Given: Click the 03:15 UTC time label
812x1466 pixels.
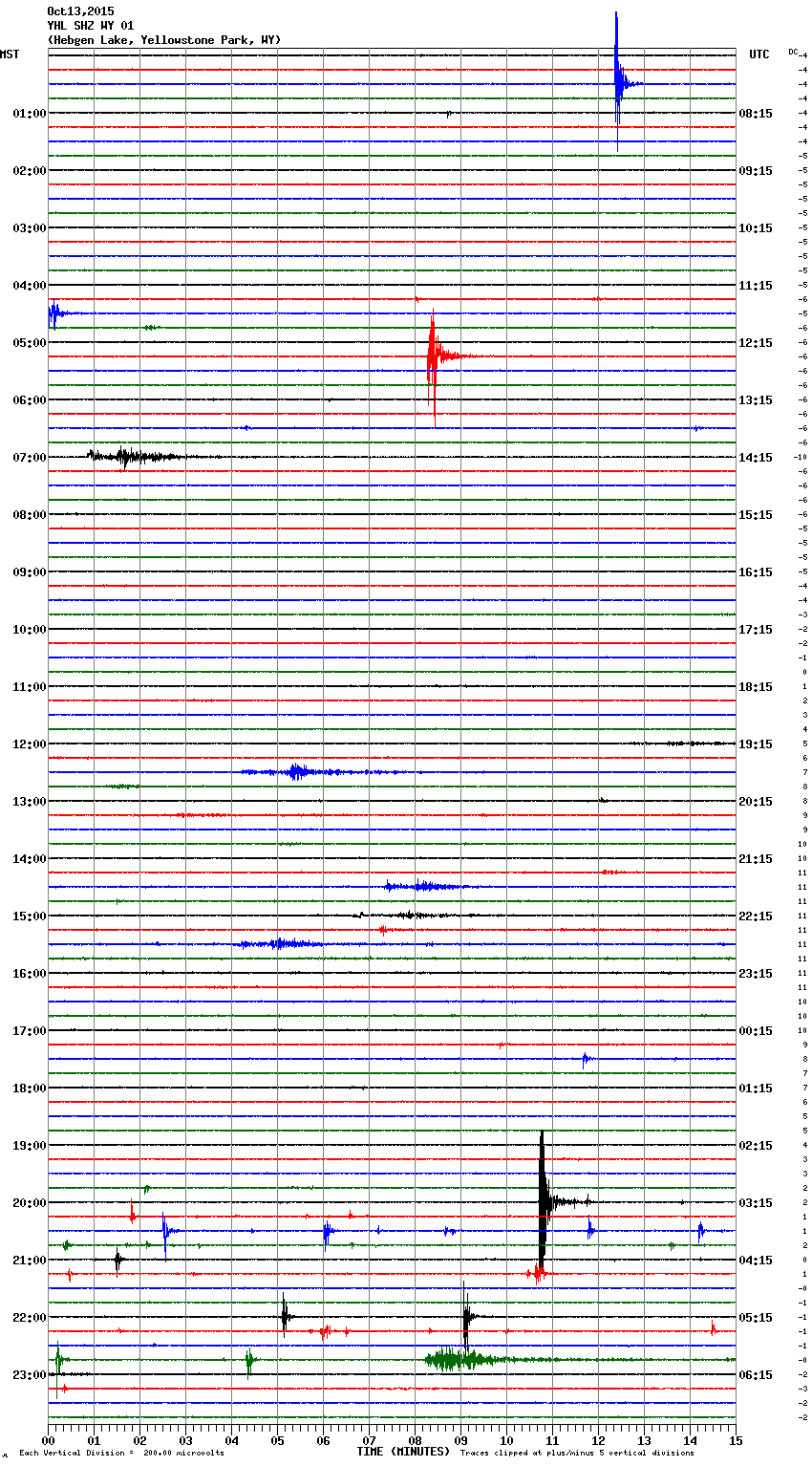Looking at the screenshot, I should coord(756,1203).
